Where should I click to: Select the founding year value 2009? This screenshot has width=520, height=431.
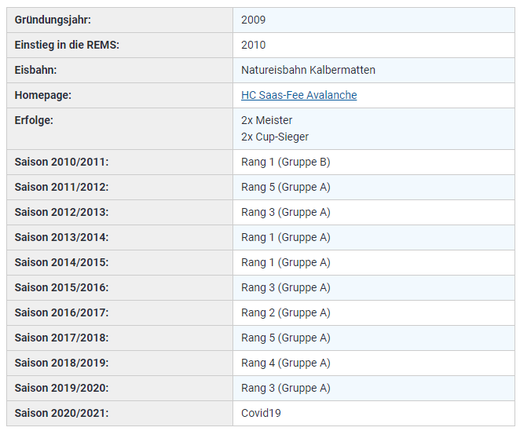pos(253,20)
